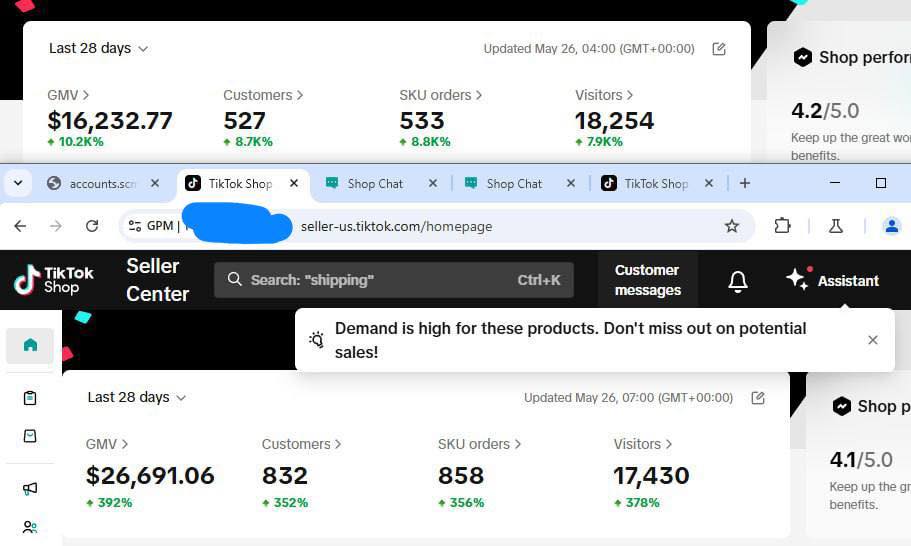Click the 4.2/5.0 shop performance score
Screen dimensions: 911x546
825,110
